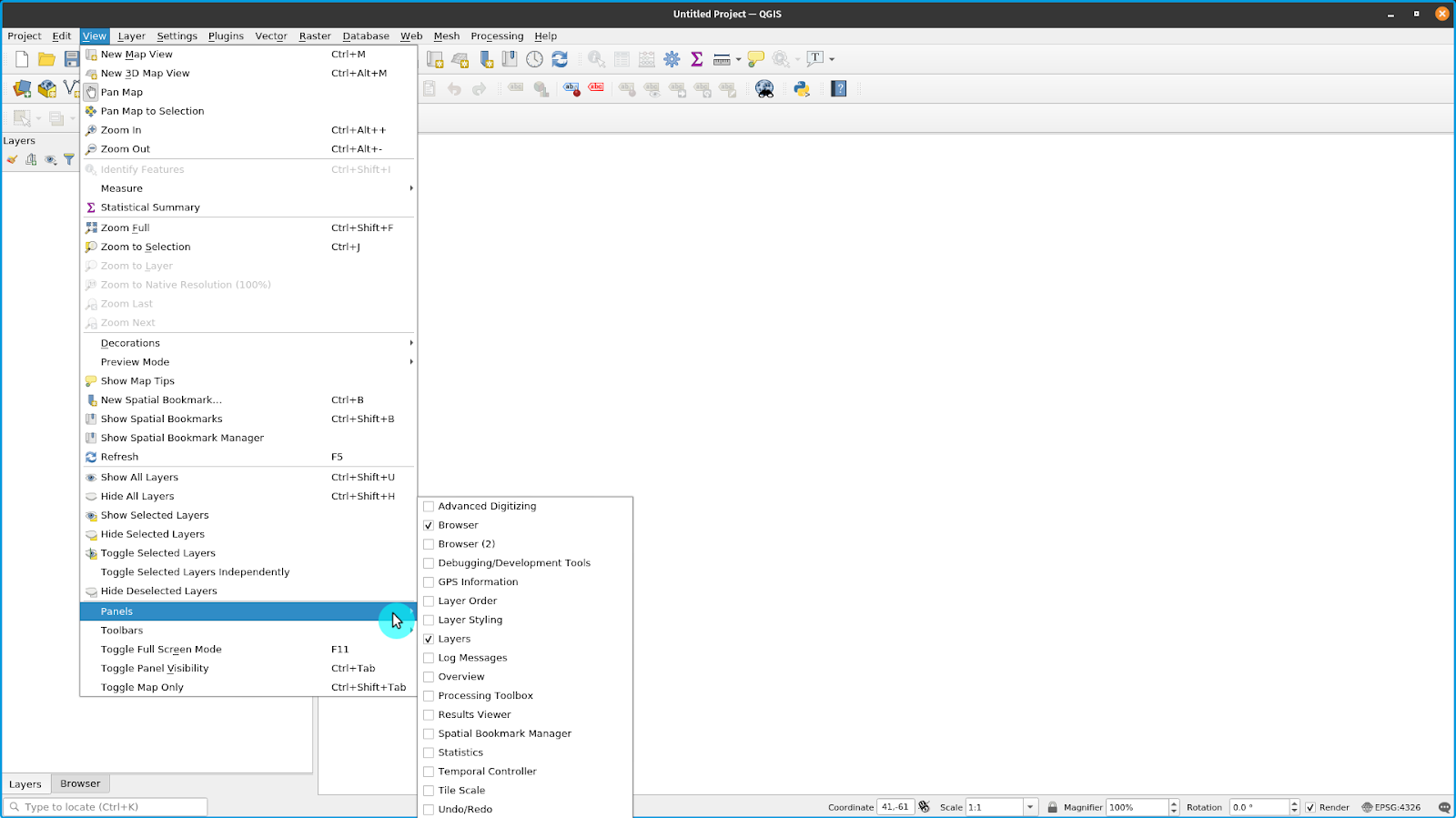The height and width of the screenshot is (818, 1456).
Task: Expand the Scale dropdown in status bar
Action: (1030, 807)
